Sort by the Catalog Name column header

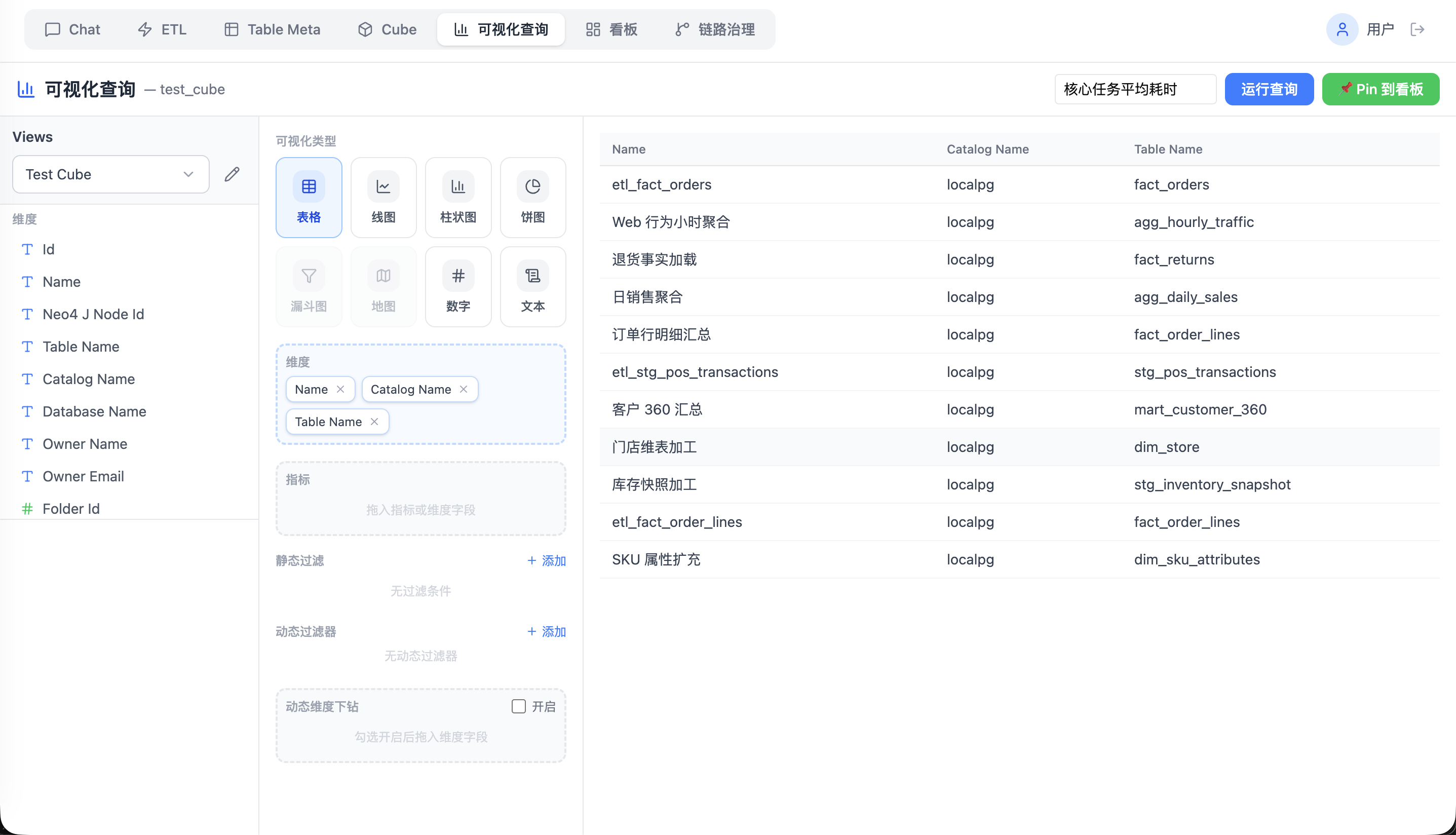987,149
